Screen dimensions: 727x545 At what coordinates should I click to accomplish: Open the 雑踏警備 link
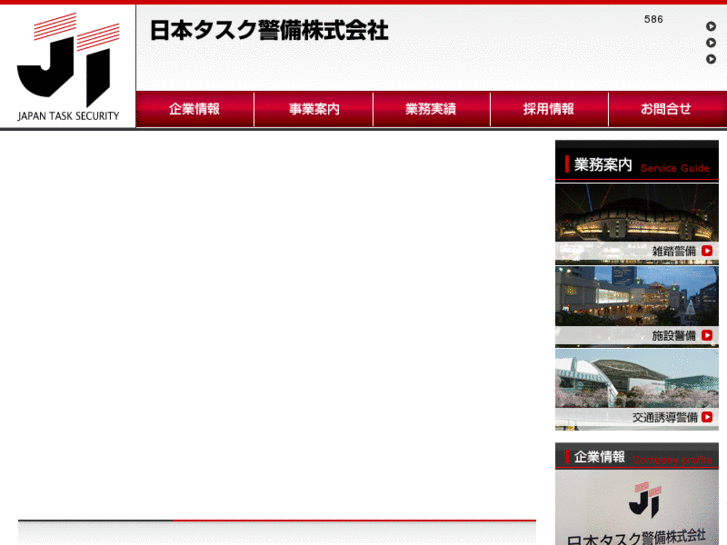[674, 251]
